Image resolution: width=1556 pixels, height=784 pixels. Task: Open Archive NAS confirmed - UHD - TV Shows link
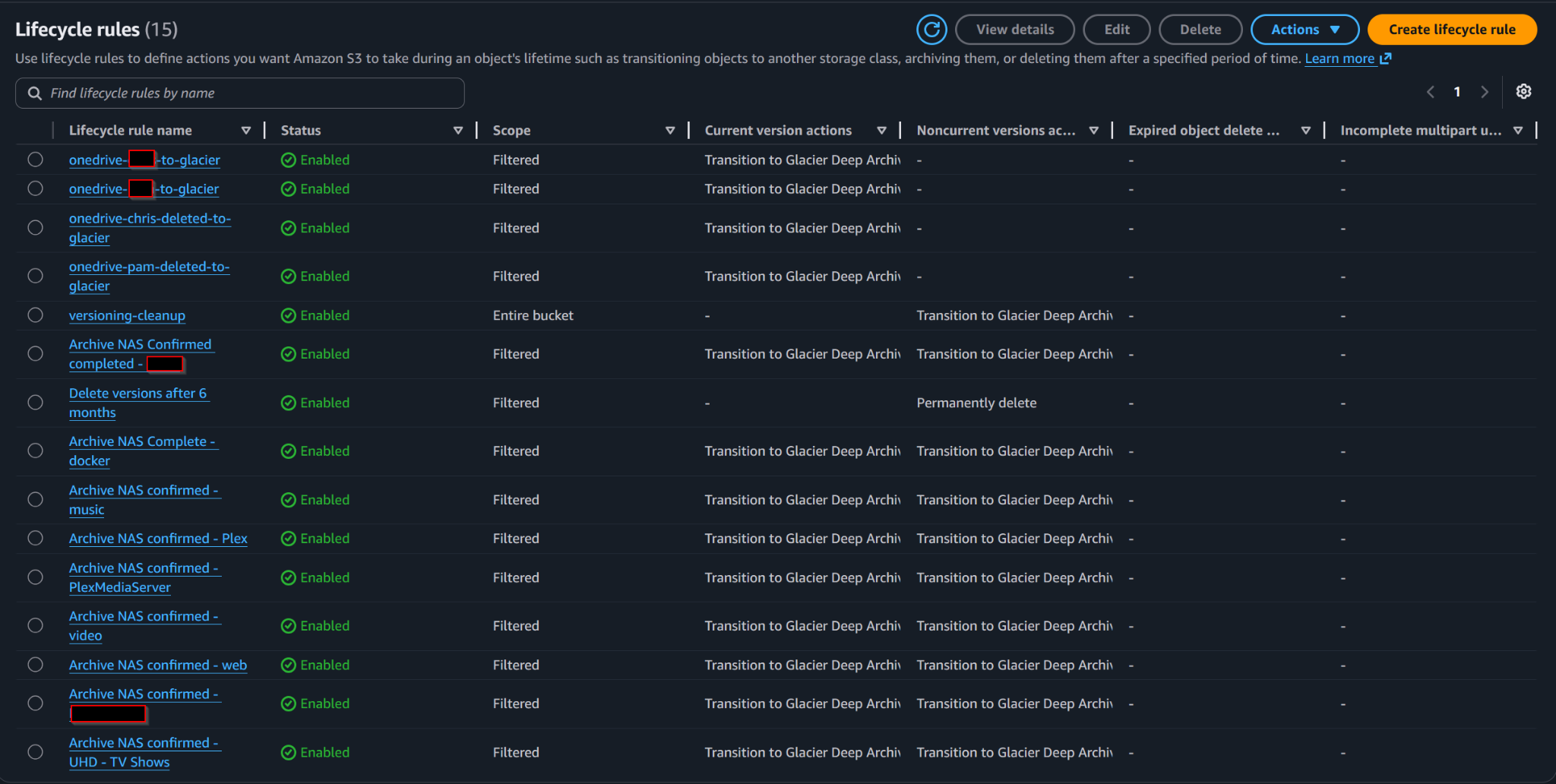click(144, 752)
